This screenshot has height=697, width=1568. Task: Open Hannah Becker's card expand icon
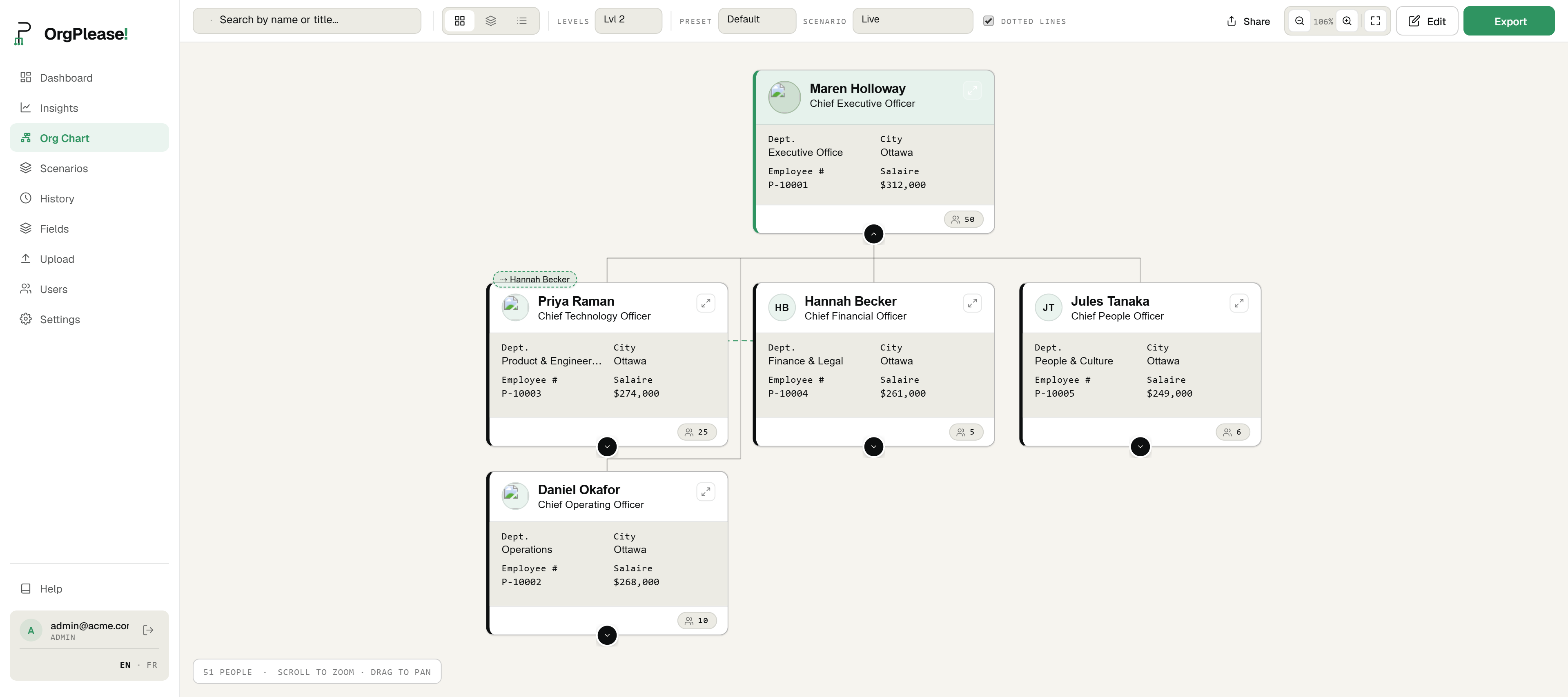point(972,304)
